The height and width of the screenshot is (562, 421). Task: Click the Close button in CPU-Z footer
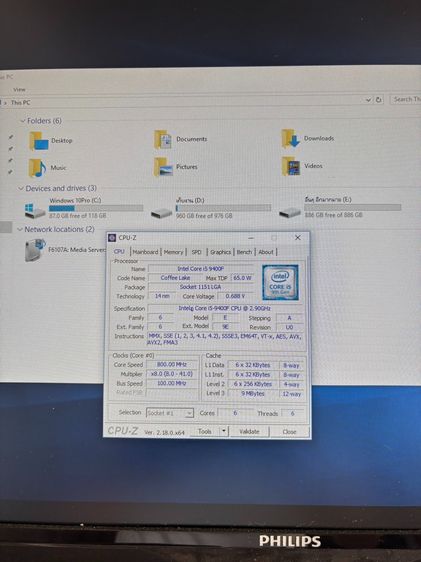pyautogui.click(x=289, y=432)
